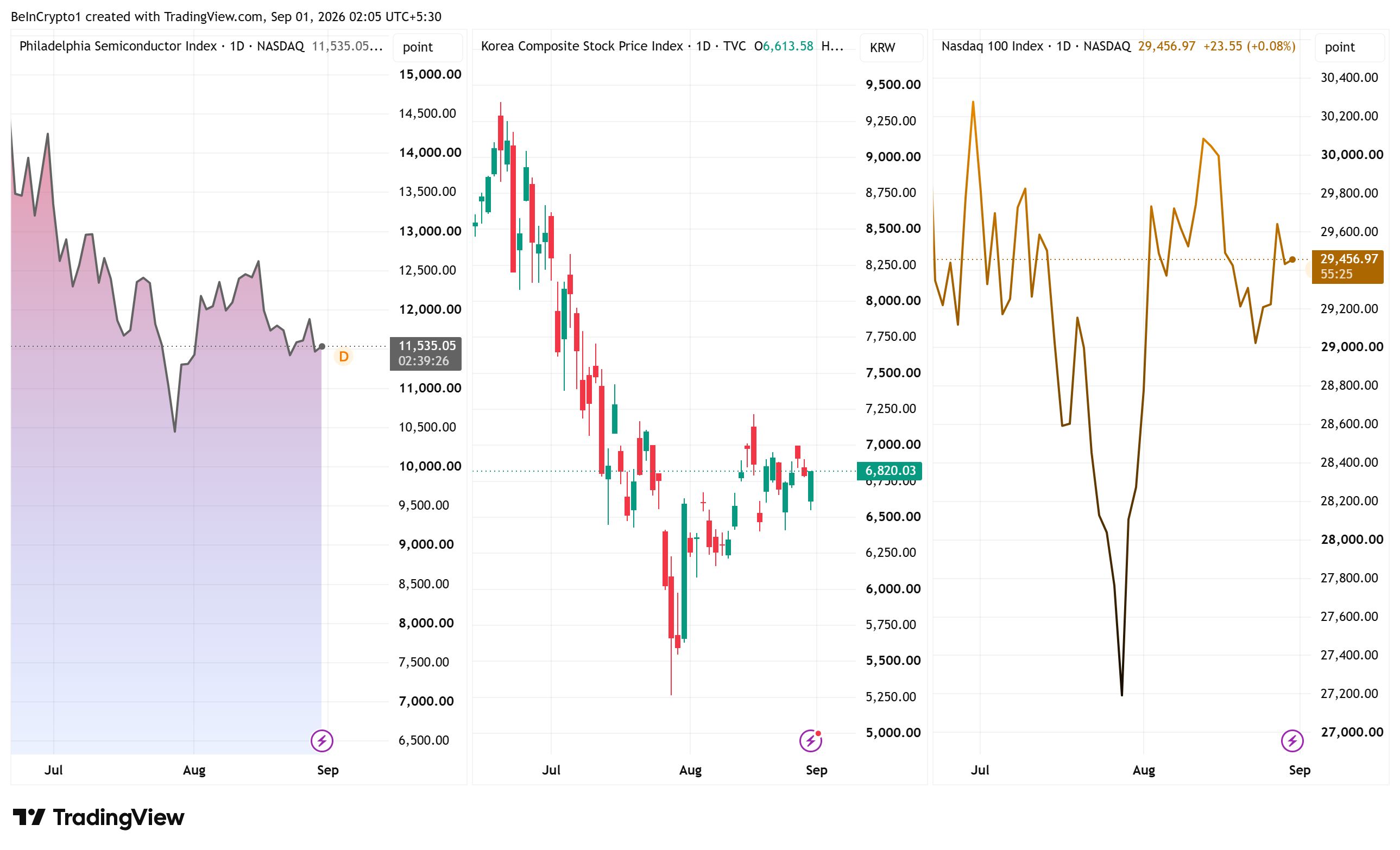
Task: Click the 8,000.00 label on Korea price axis
Action: tap(893, 300)
